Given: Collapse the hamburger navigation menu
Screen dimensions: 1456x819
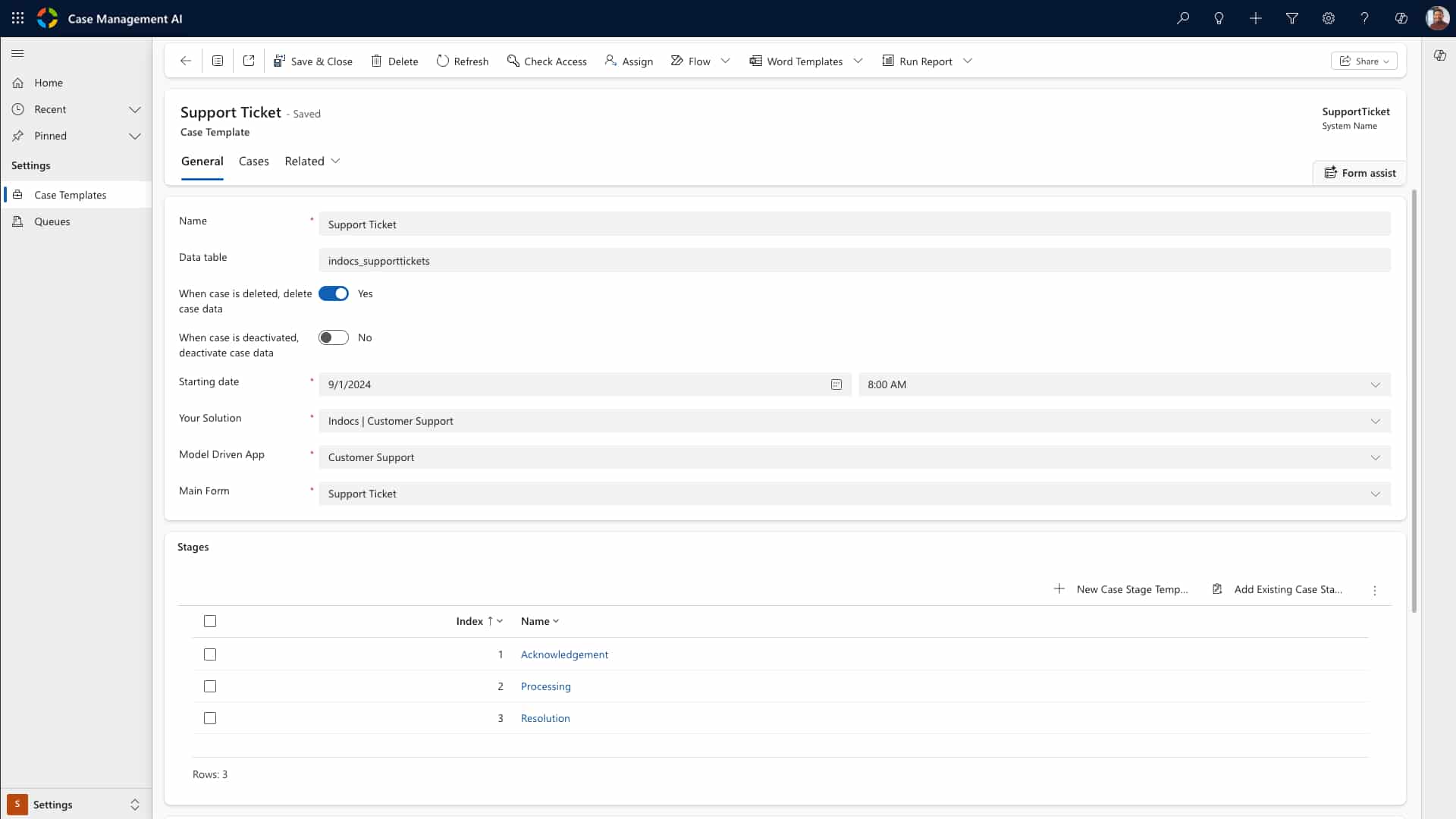Looking at the screenshot, I should point(17,53).
